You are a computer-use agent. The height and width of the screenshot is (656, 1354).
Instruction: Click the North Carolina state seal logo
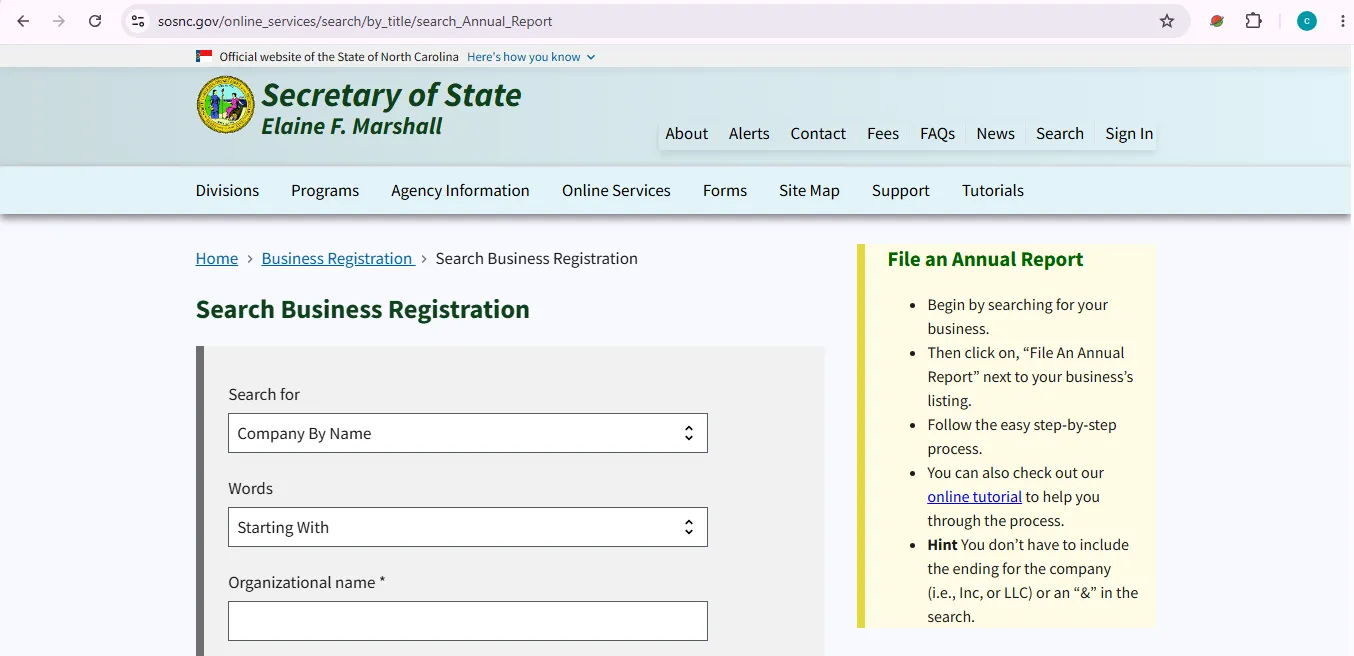point(225,105)
